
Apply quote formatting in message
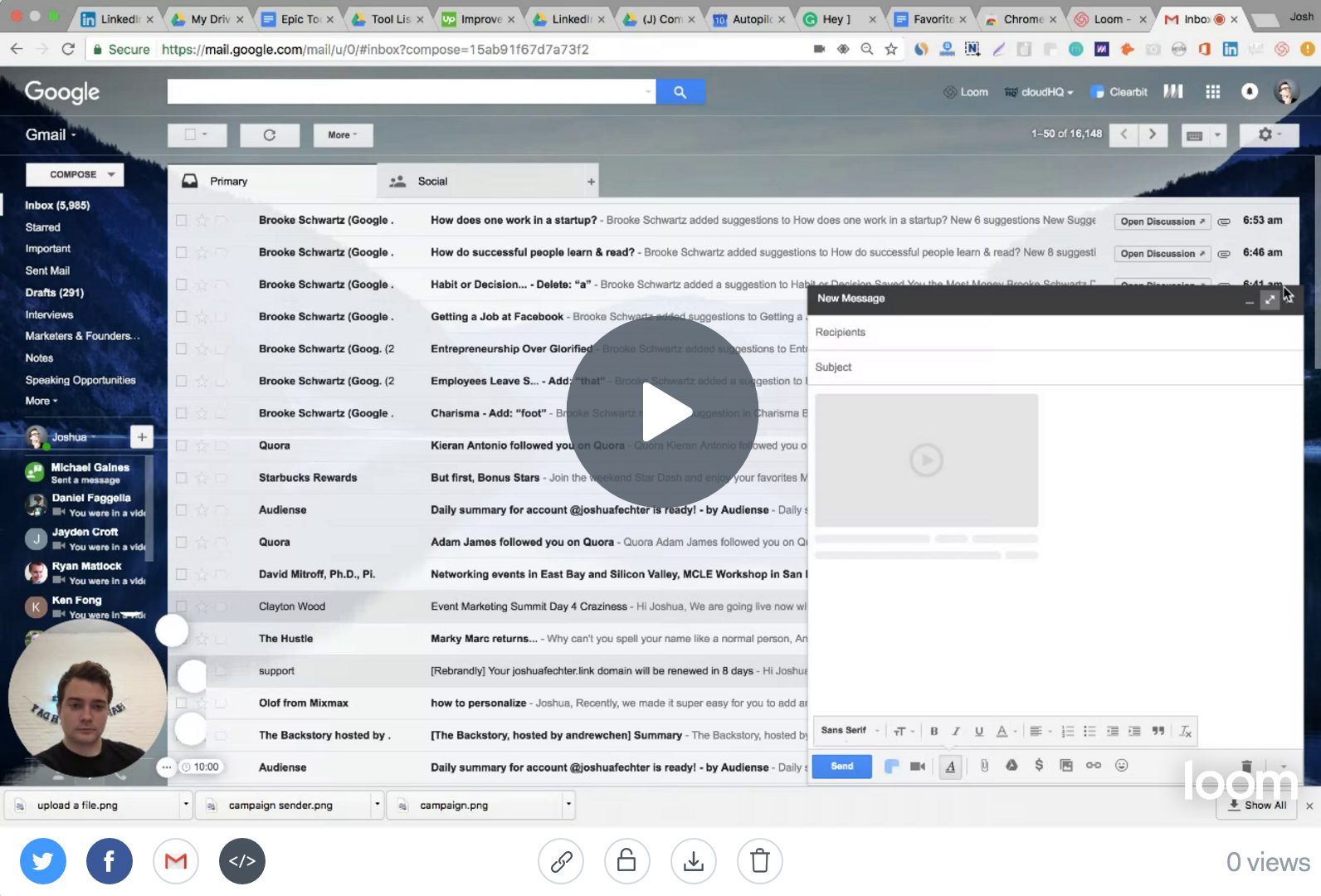(1158, 731)
